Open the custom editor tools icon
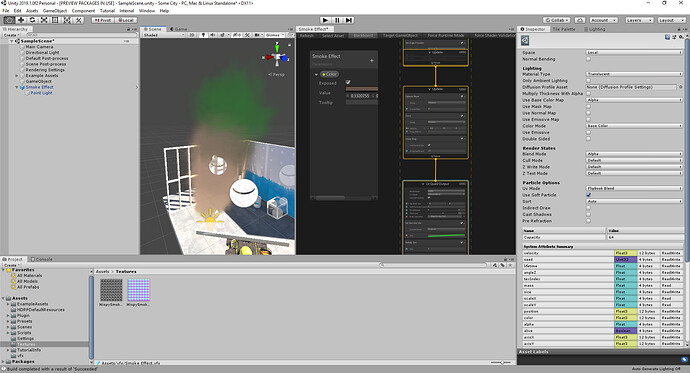The image size is (690, 373). point(78,20)
